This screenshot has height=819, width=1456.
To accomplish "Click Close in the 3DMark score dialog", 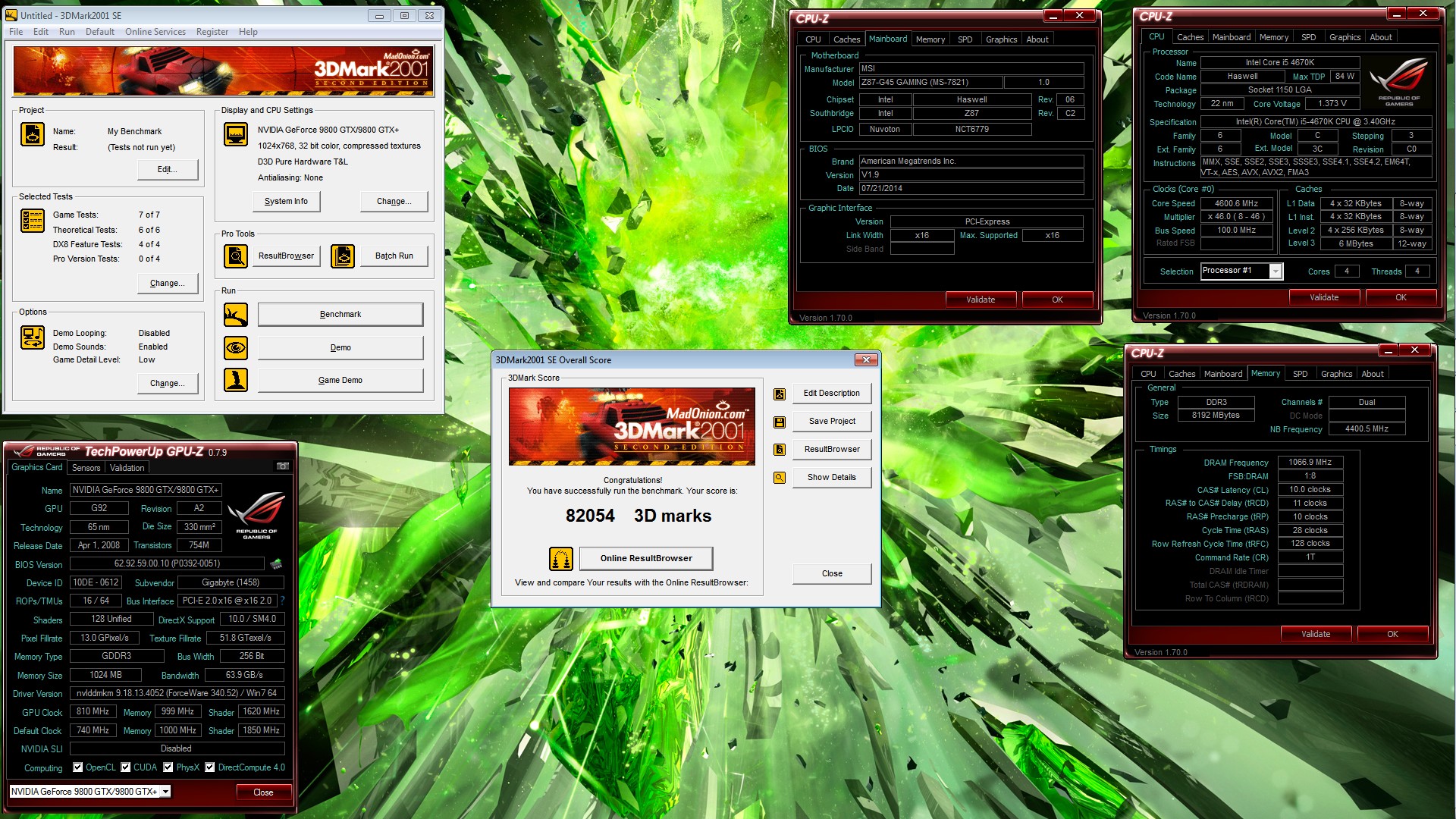I will tap(832, 573).
